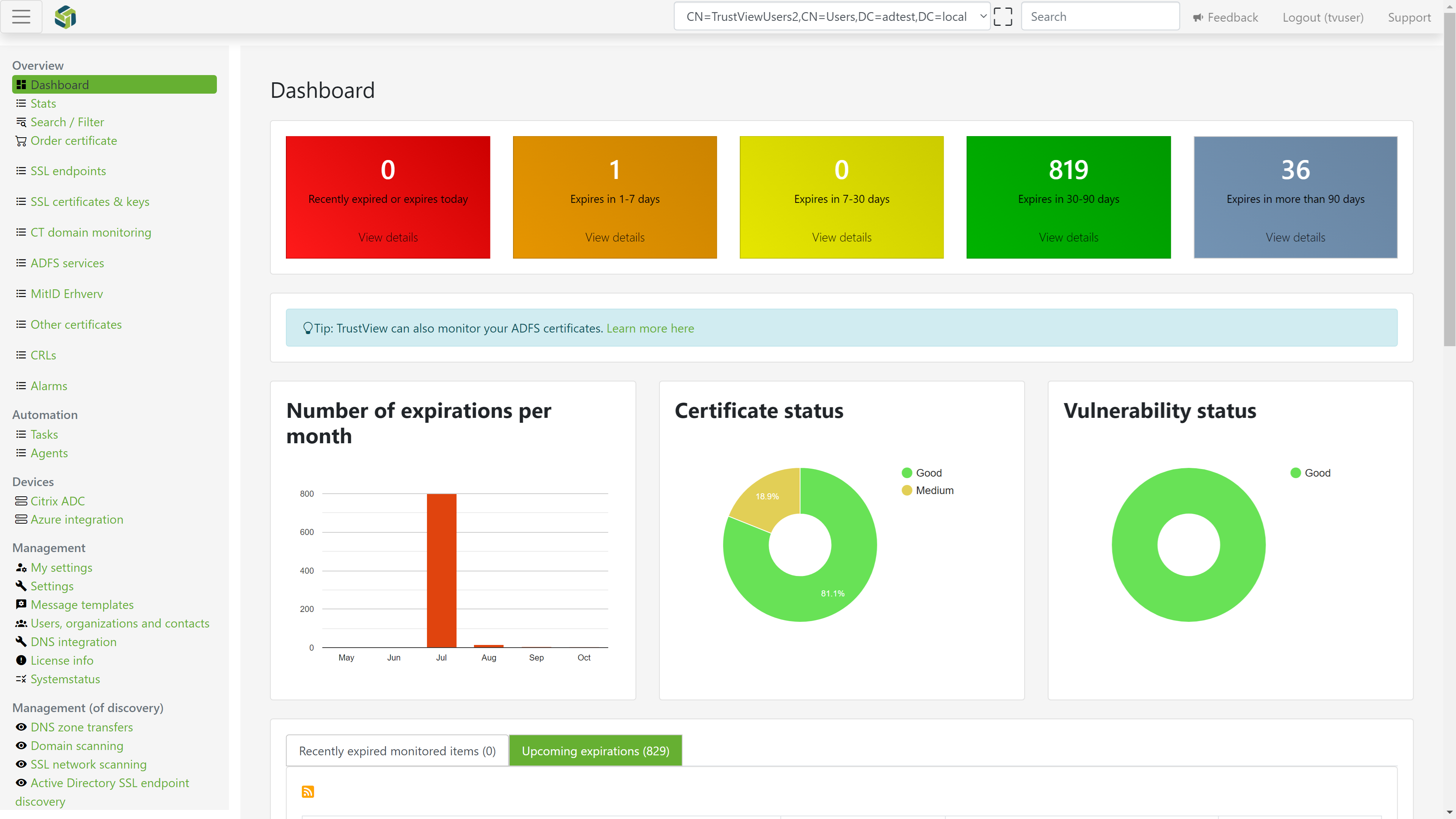Open Other certificates page
The image size is (1456, 819).
(76, 325)
